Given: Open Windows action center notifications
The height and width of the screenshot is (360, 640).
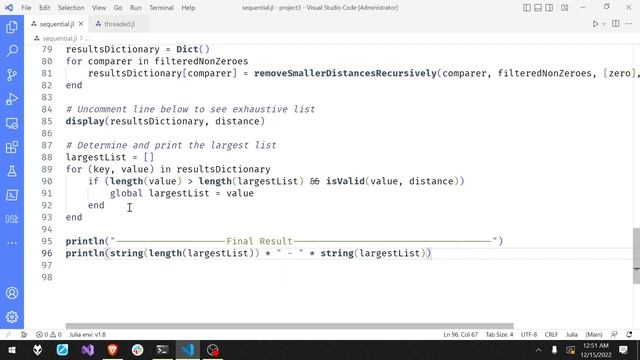Looking at the screenshot, I should point(623,350).
